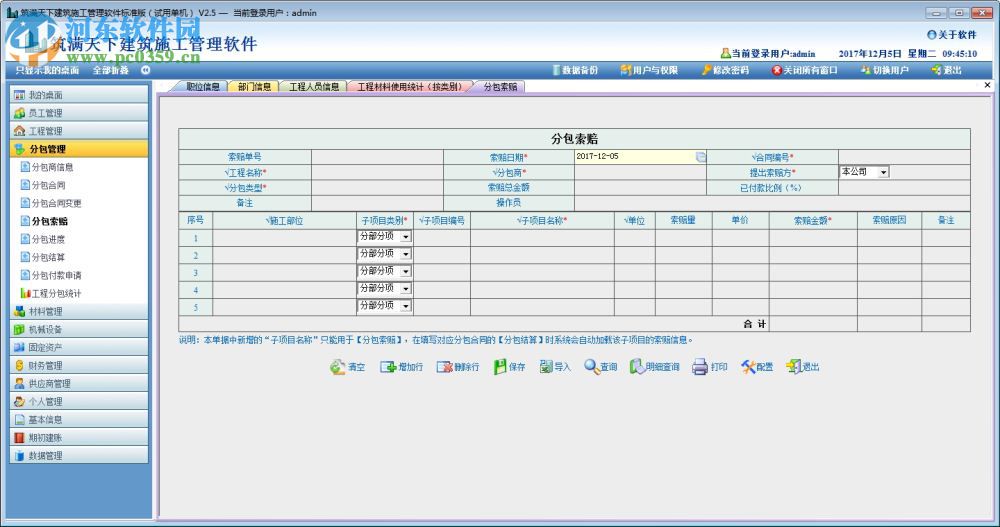Screen dimensions: 1000x527
Task: Click 关闭所有窗口 close all windows
Action: pyautogui.click(x=804, y=70)
